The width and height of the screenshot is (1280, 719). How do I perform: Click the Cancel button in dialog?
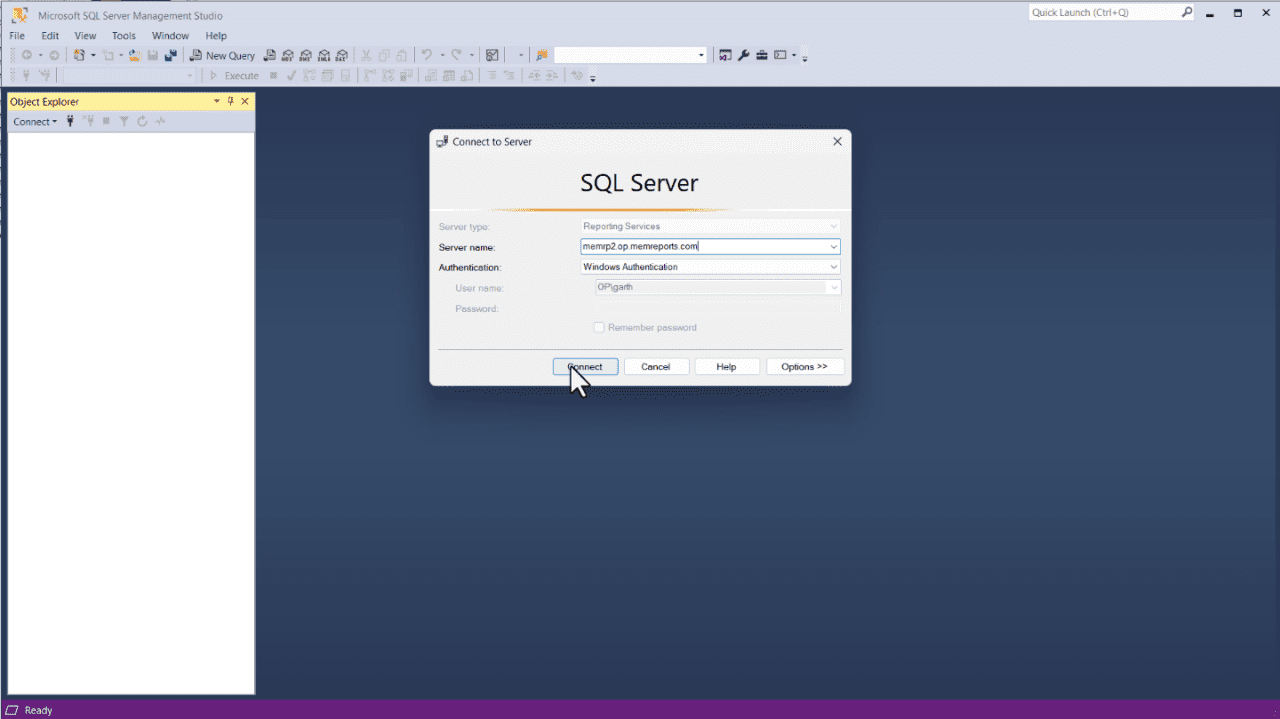point(656,367)
